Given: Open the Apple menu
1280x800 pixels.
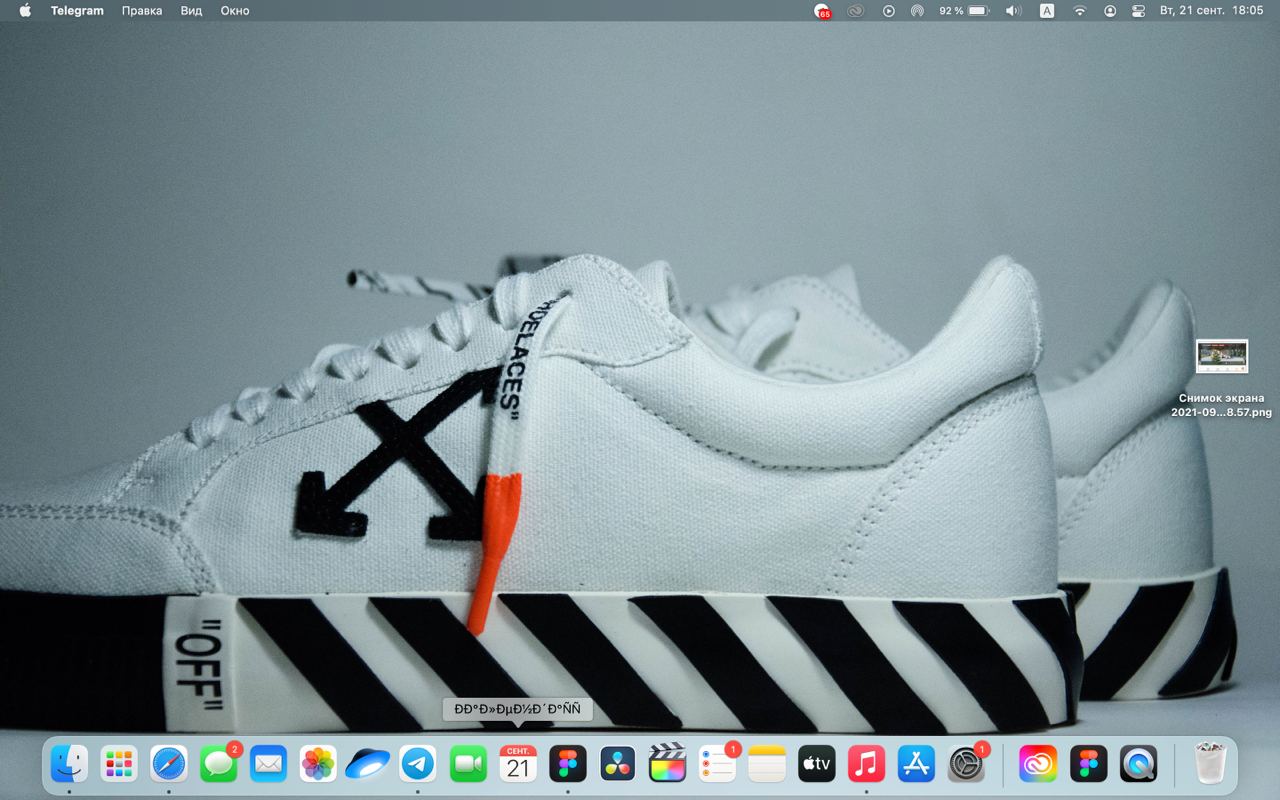Looking at the screenshot, I should coord(25,10).
